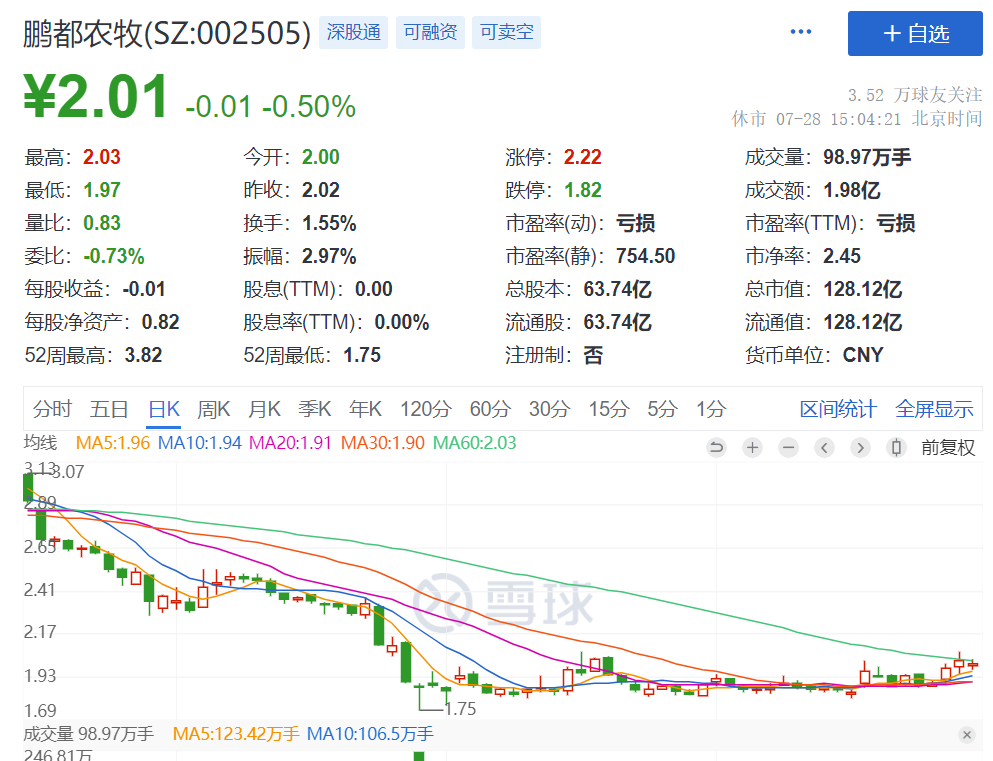Close the 成交量 volume indicator panel
Image resolution: width=993 pixels, height=761 pixels.
pyautogui.click(x=966, y=735)
